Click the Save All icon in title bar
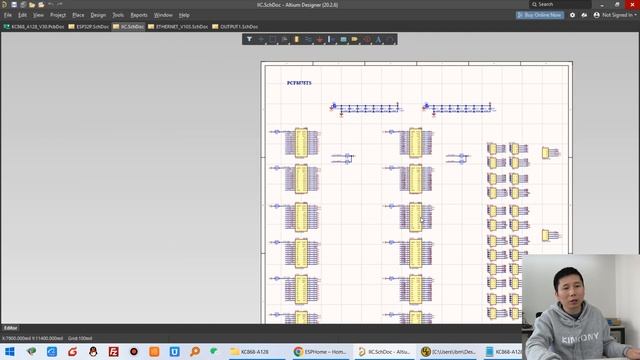The width and height of the screenshot is (640, 360). [23, 4]
